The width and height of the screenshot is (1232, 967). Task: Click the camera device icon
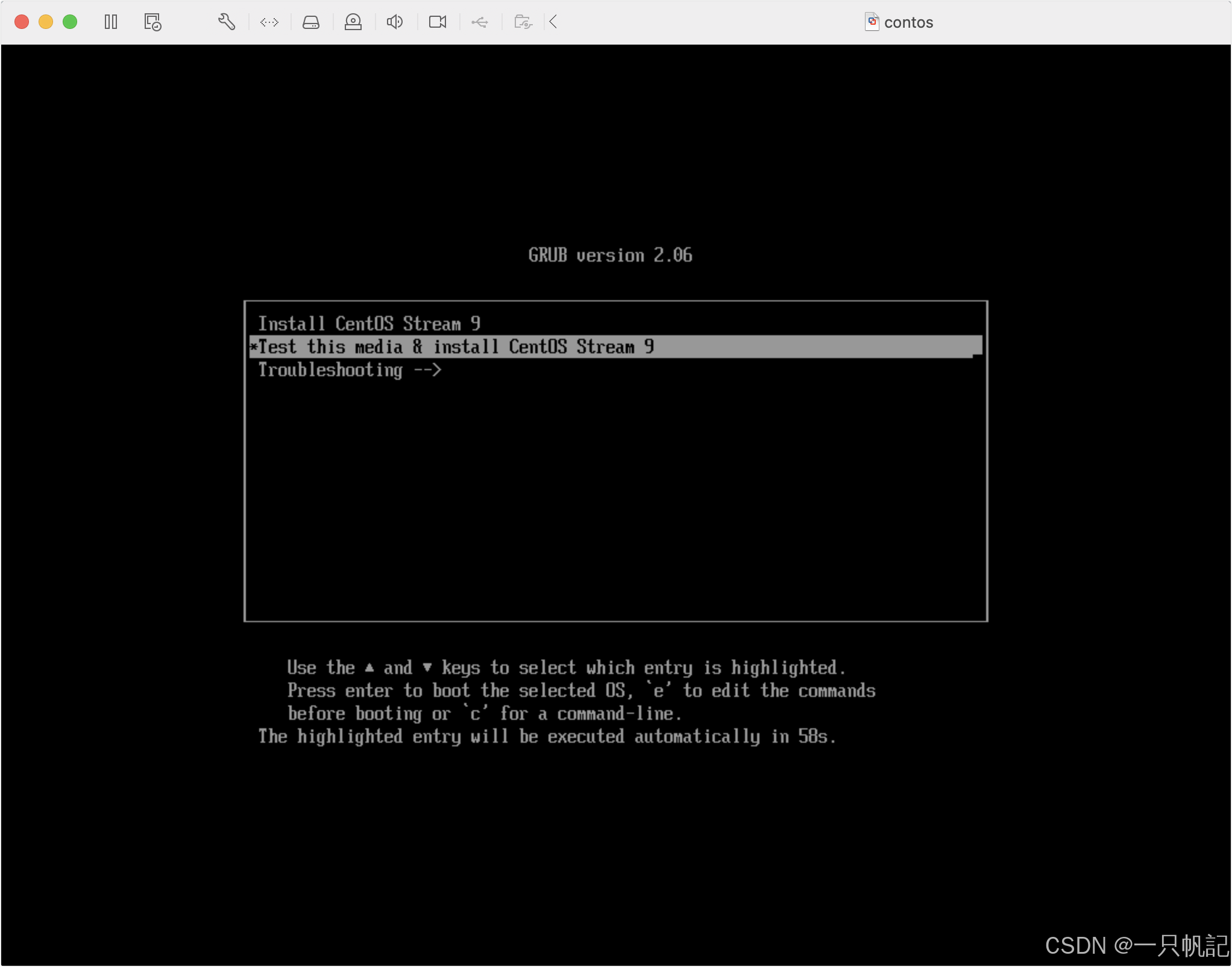click(438, 22)
